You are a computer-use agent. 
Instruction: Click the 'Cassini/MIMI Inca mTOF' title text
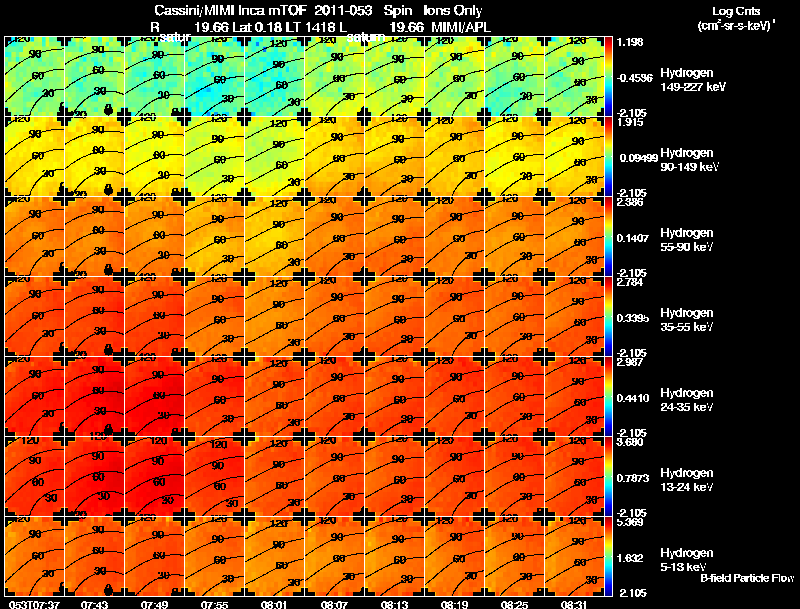pos(229,10)
